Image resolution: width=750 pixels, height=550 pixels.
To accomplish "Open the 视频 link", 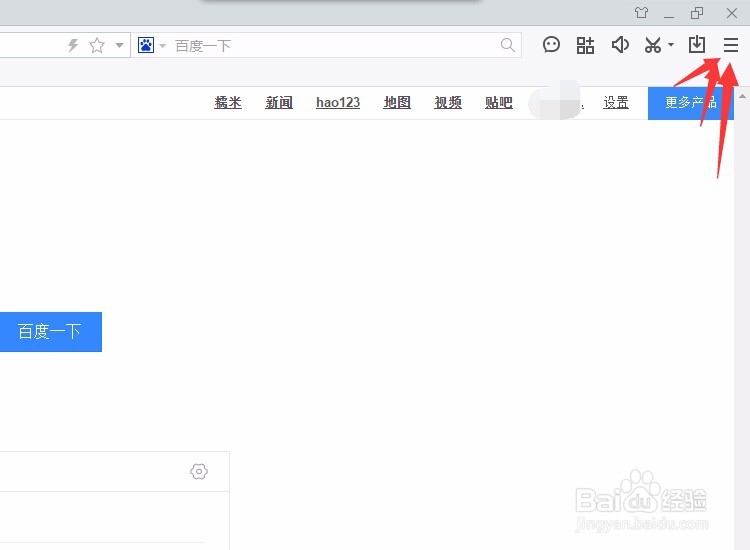I will pyautogui.click(x=448, y=102).
